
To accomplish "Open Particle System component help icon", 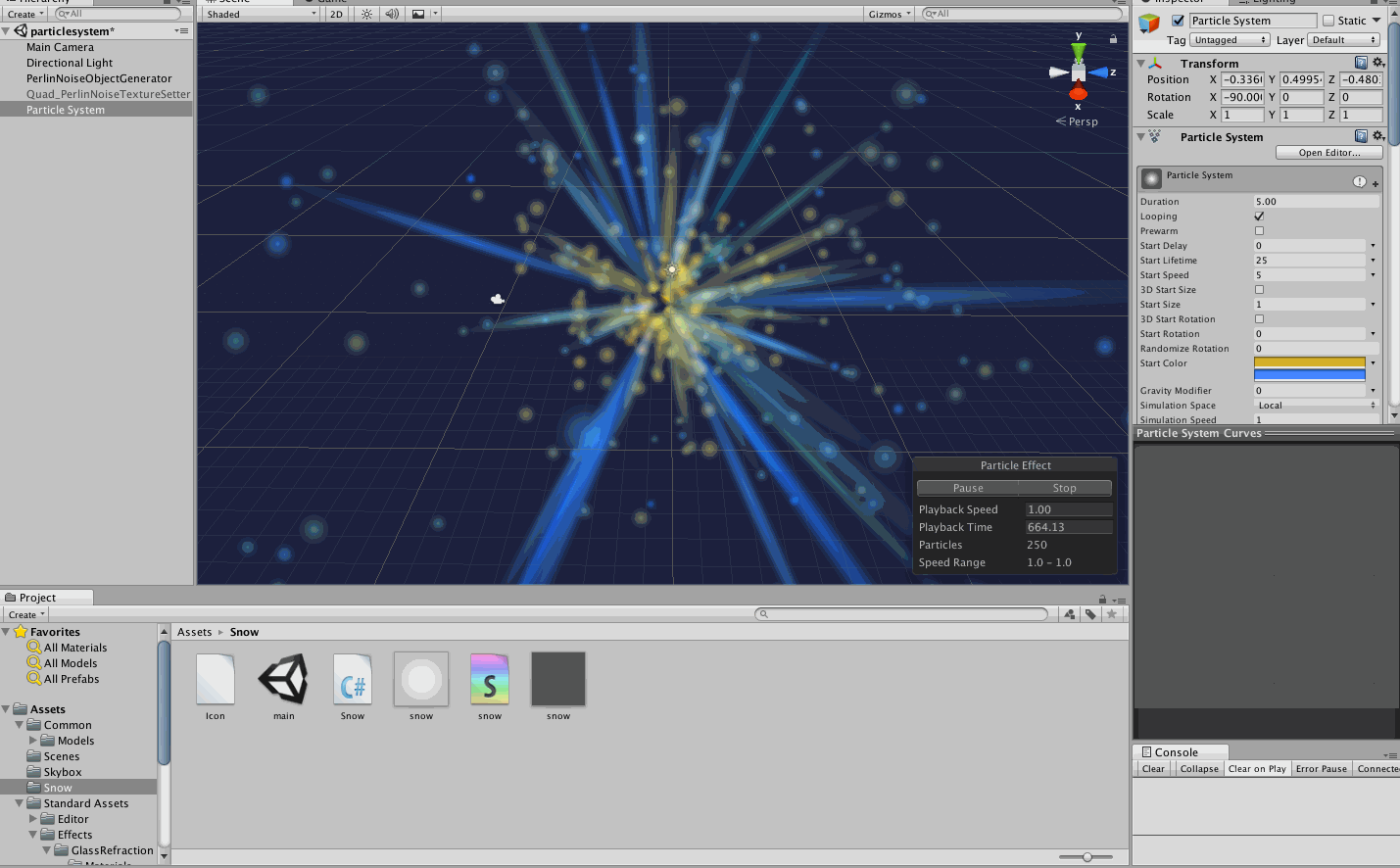I will pyautogui.click(x=1361, y=136).
